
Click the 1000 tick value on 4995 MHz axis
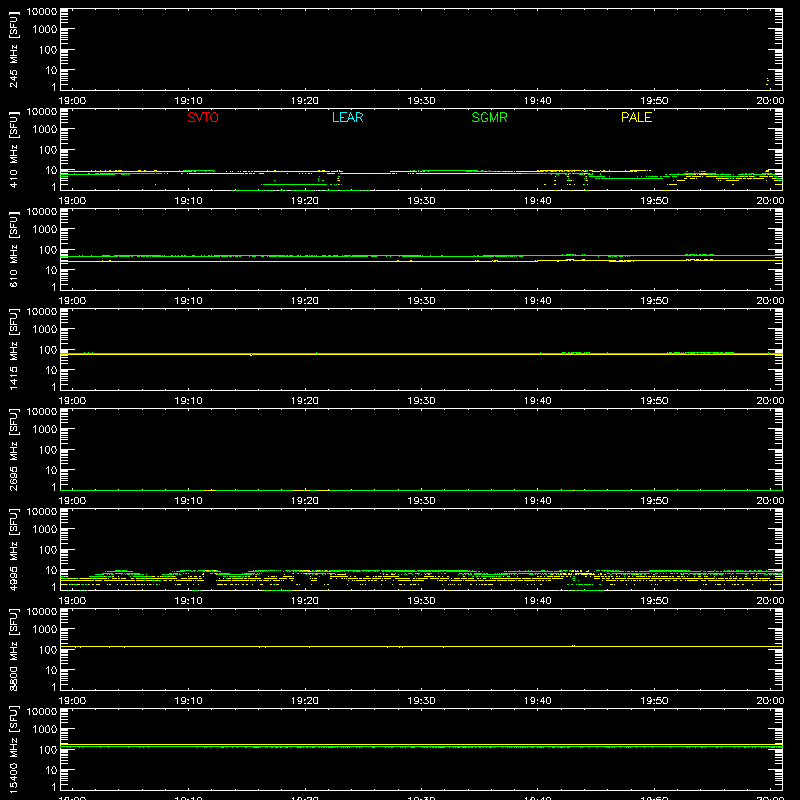45,530
